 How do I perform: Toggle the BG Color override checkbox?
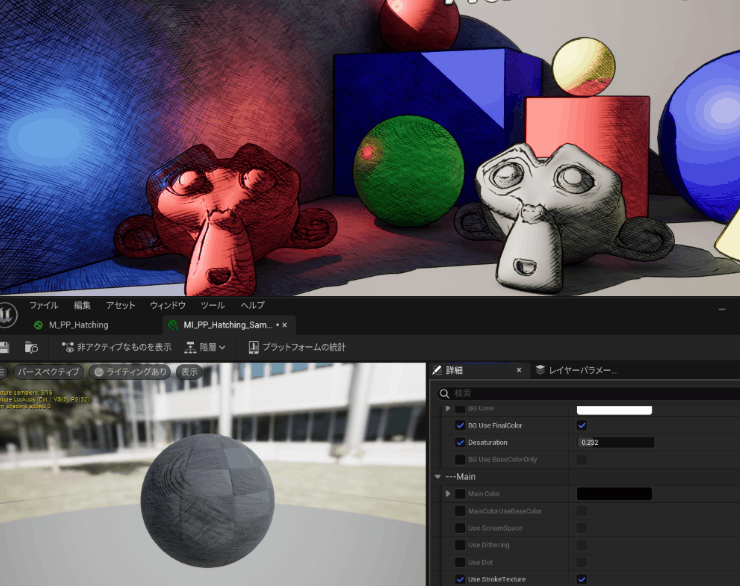pos(460,409)
